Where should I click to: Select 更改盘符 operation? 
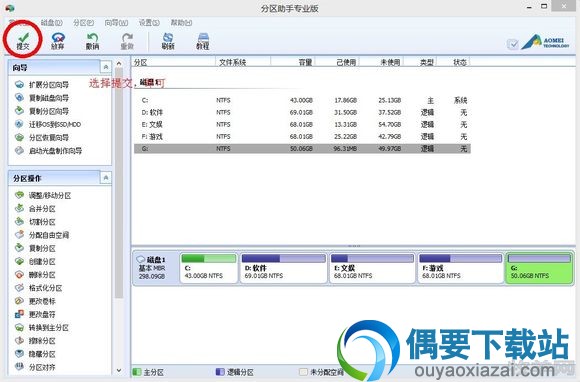35,314
